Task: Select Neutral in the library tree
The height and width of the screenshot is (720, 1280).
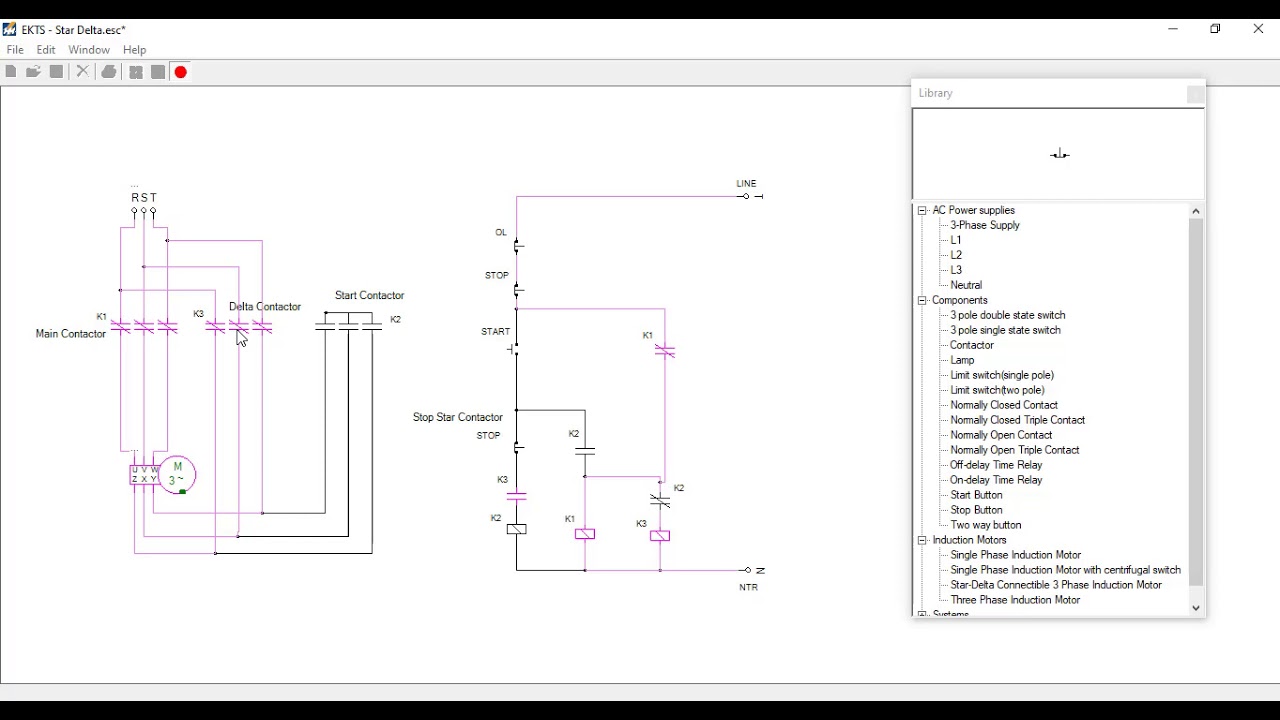Action: [967, 286]
